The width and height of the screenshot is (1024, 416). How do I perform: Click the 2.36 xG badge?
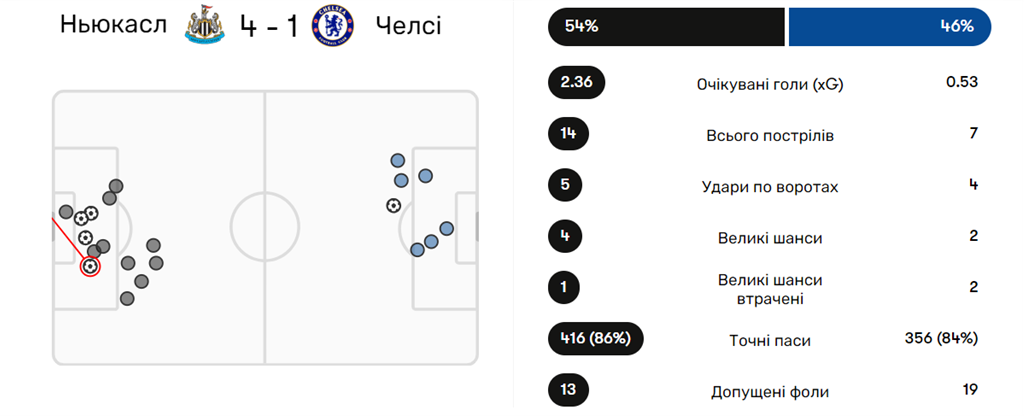[x=578, y=84]
